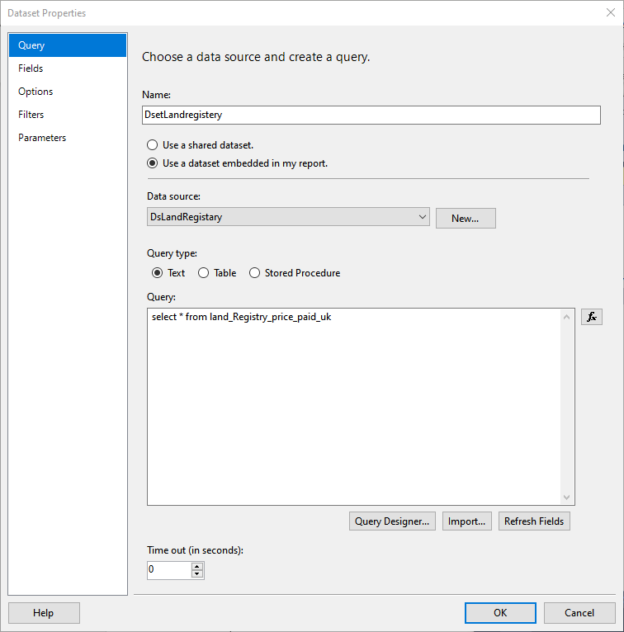Increase time out value with up arrow
The width and height of the screenshot is (624, 632).
point(197,566)
